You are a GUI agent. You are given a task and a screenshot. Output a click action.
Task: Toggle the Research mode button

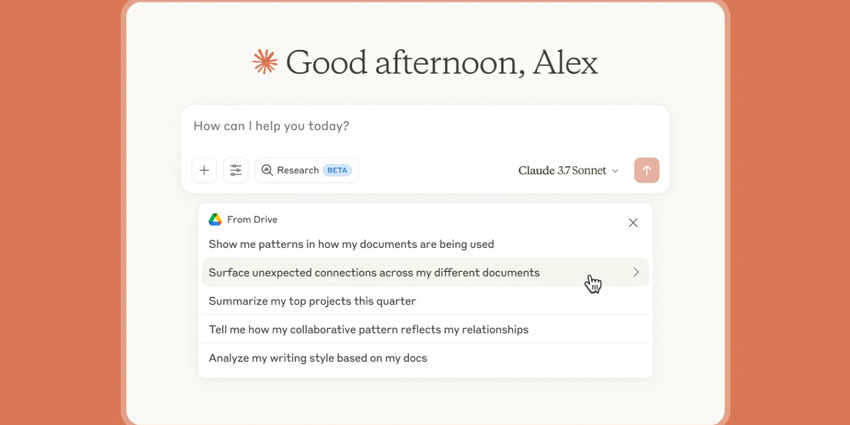pyautogui.click(x=307, y=170)
